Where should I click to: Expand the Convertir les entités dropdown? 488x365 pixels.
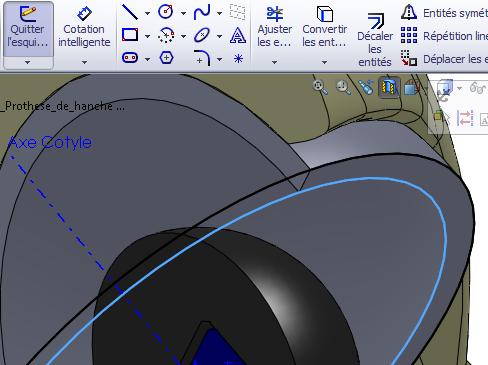point(324,62)
